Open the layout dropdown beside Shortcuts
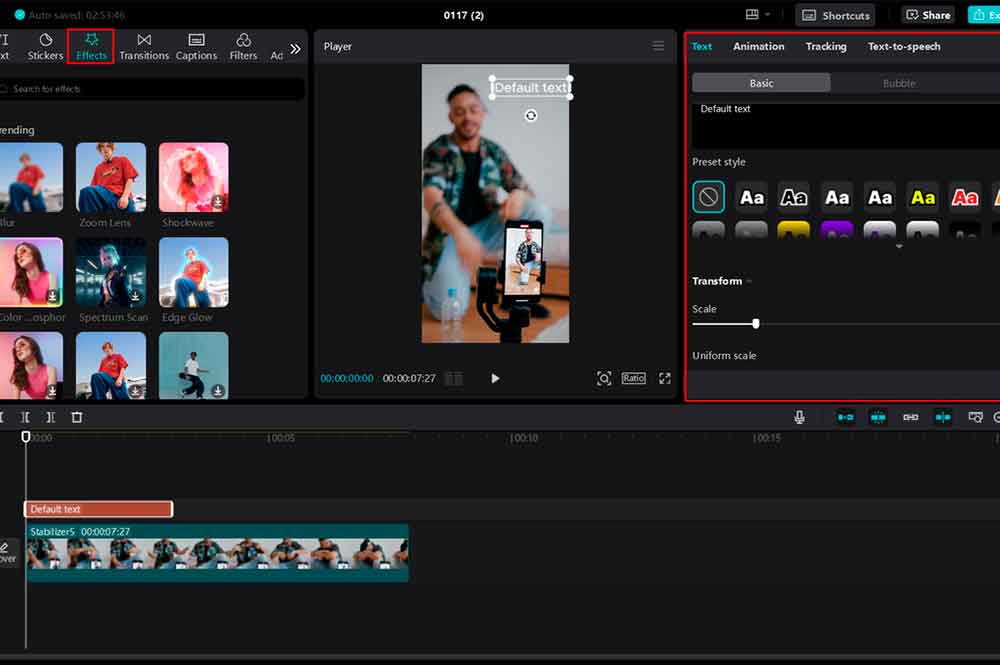The height and width of the screenshot is (665, 1000). tap(758, 15)
